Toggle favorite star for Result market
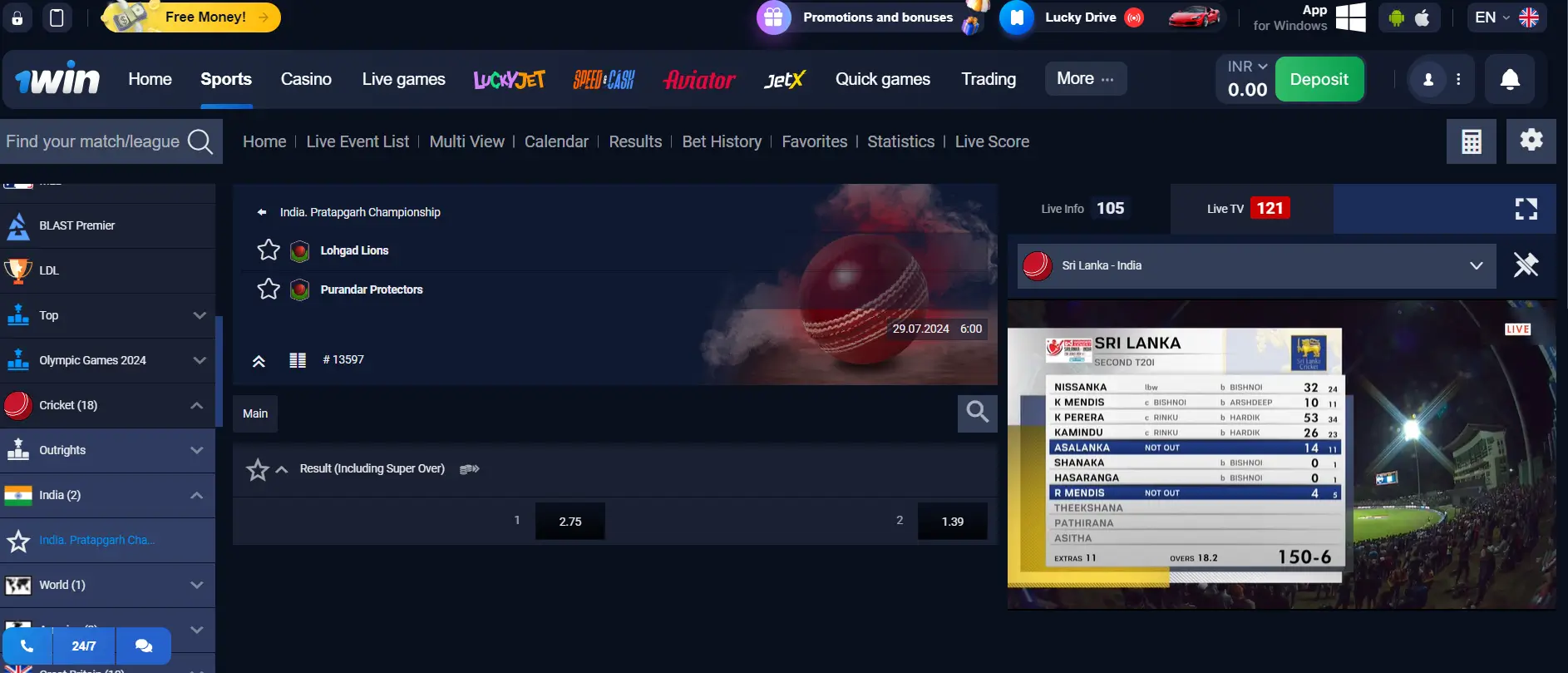This screenshot has height=673, width=1568. point(257,470)
